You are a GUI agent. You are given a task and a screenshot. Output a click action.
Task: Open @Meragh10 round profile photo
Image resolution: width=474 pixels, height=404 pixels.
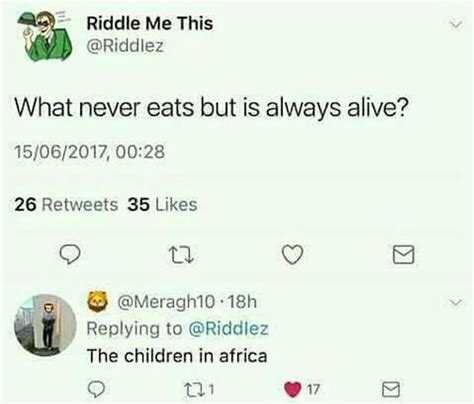click(45, 325)
